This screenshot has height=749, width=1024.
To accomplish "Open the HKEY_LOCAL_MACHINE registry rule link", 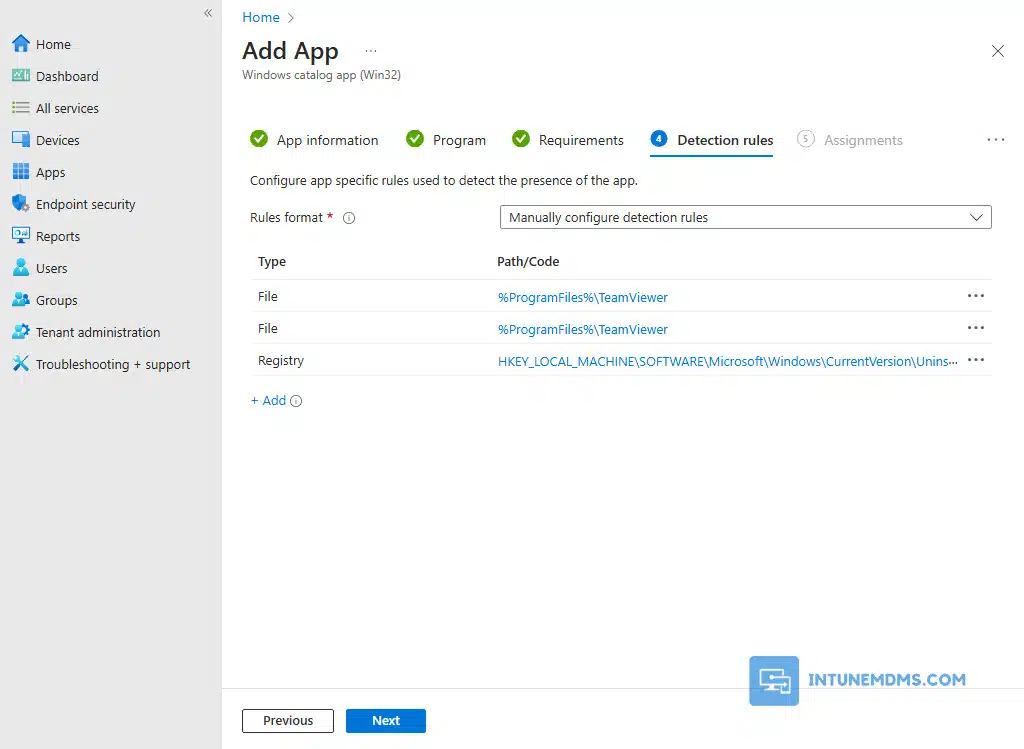I will pos(728,361).
